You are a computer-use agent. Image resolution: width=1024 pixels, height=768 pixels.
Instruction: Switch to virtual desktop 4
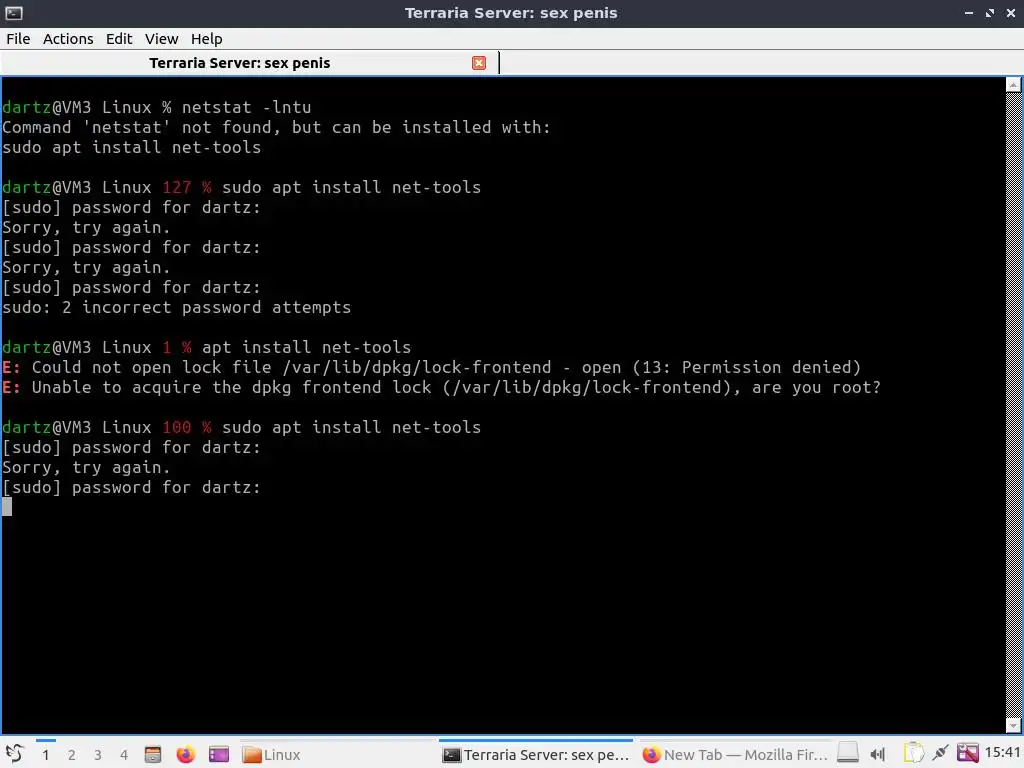124,755
